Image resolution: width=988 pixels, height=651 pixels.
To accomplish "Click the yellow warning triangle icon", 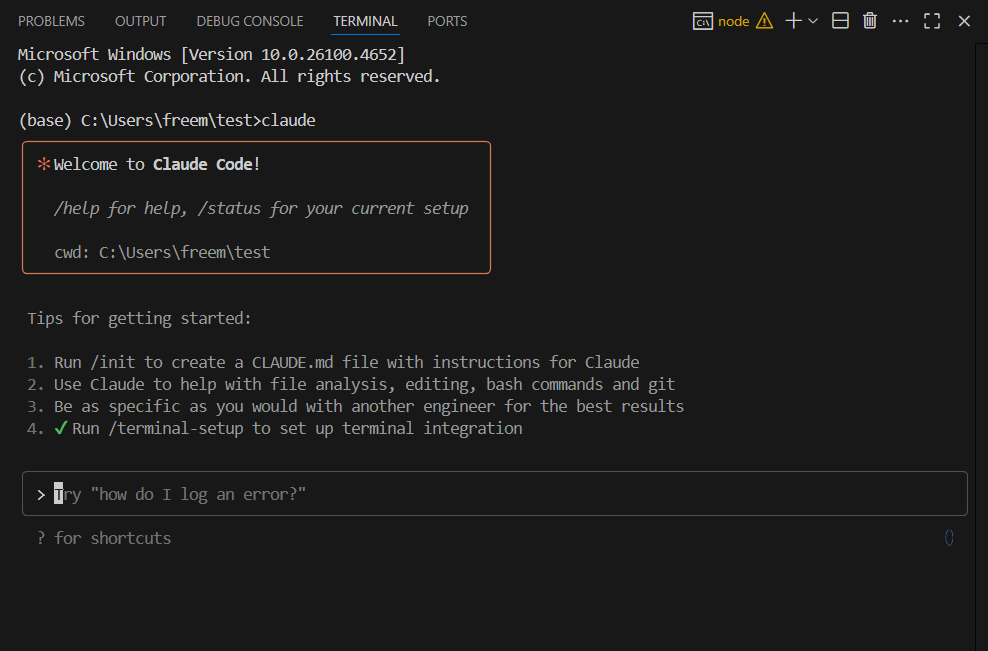I will pyautogui.click(x=764, y=21).
